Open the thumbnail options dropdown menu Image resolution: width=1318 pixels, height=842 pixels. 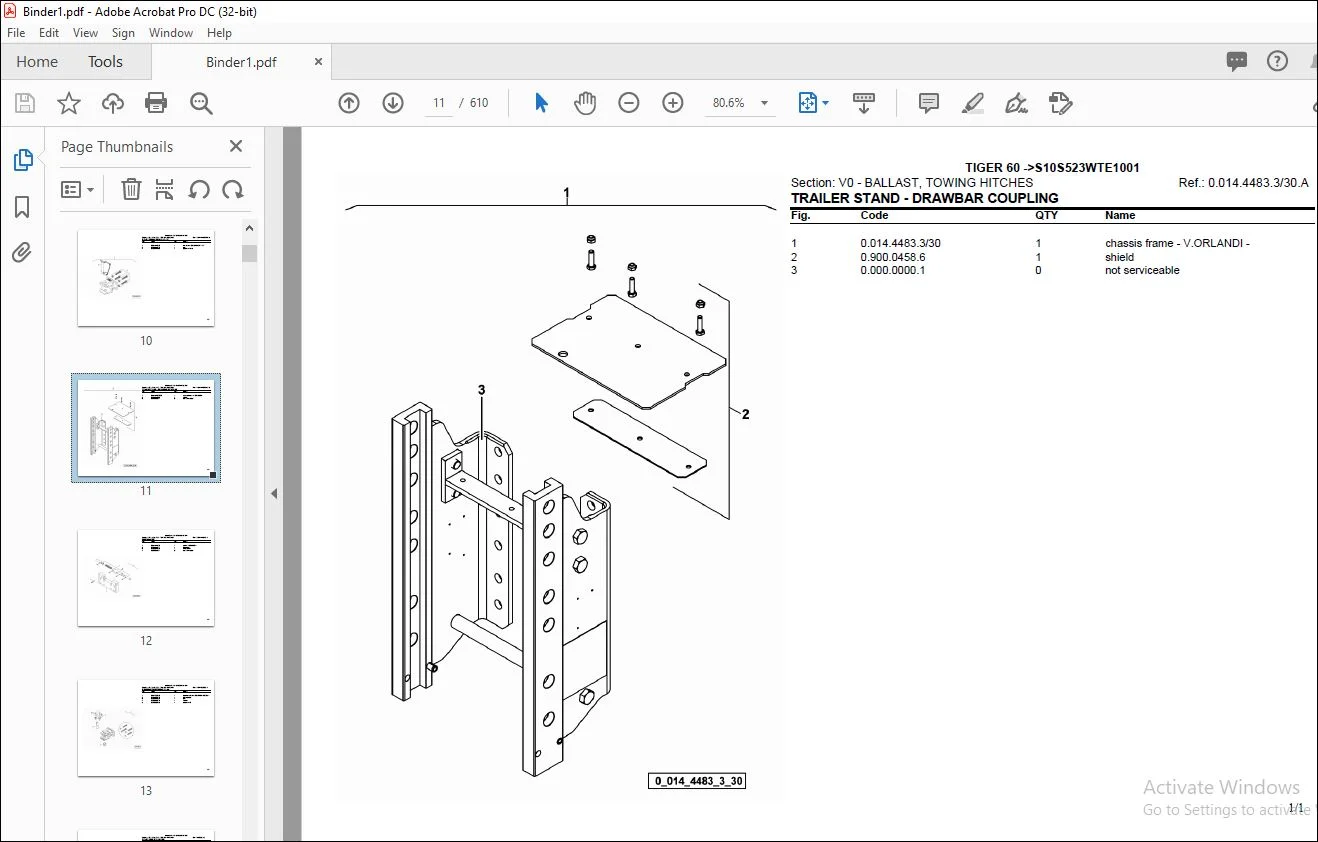click(78, 190)
